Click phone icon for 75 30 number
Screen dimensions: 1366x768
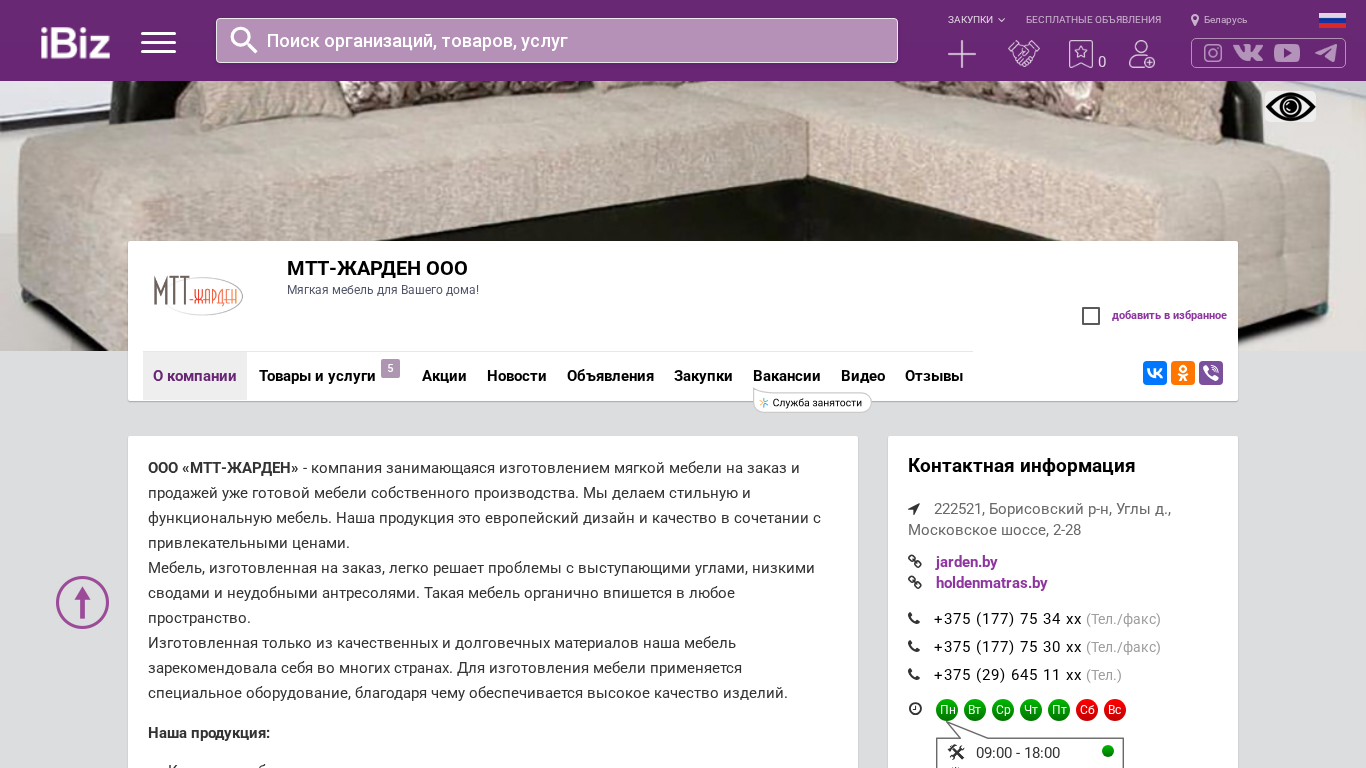(914, 647)
